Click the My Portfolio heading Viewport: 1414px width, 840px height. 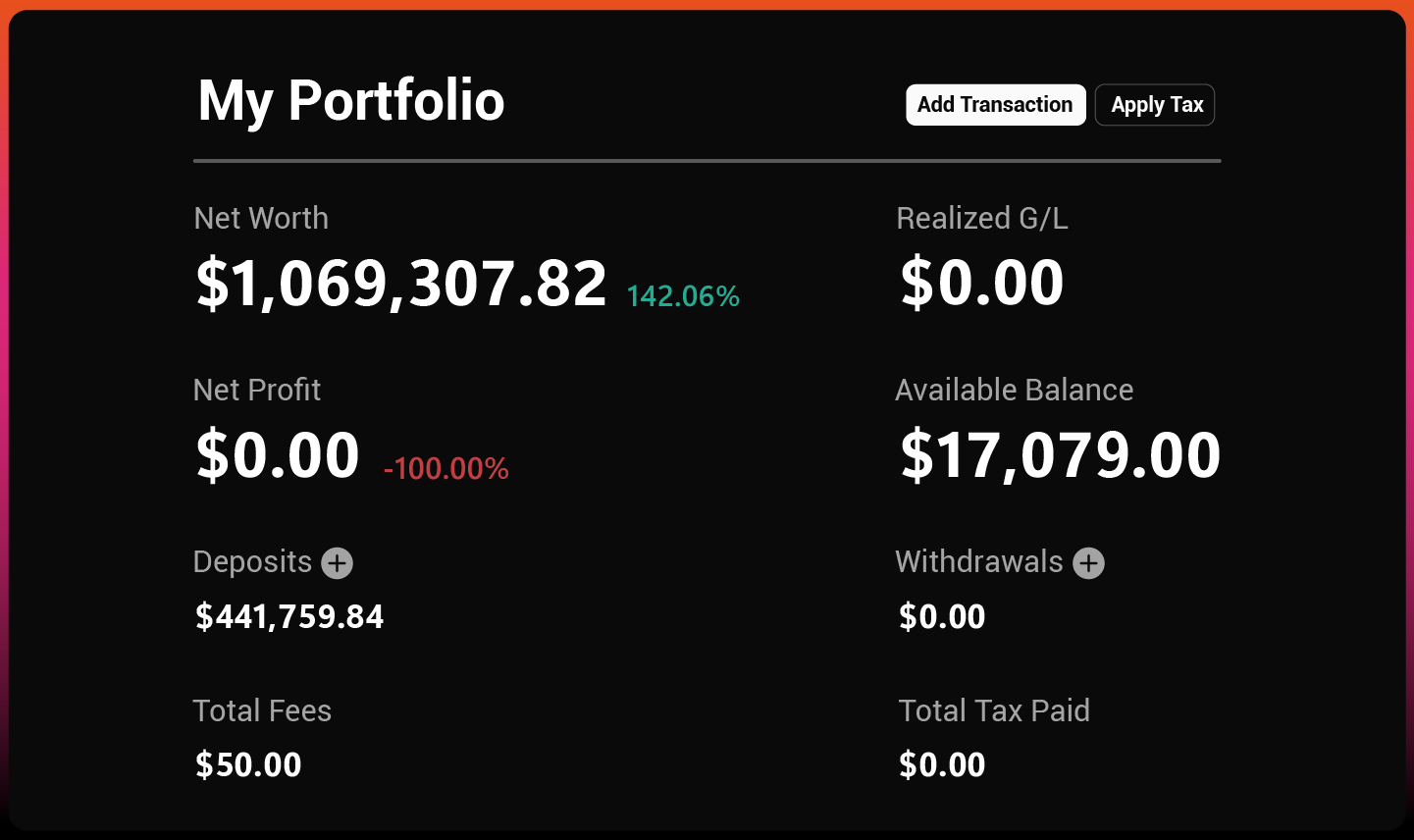pyautogui.click(x=351, y=101)
